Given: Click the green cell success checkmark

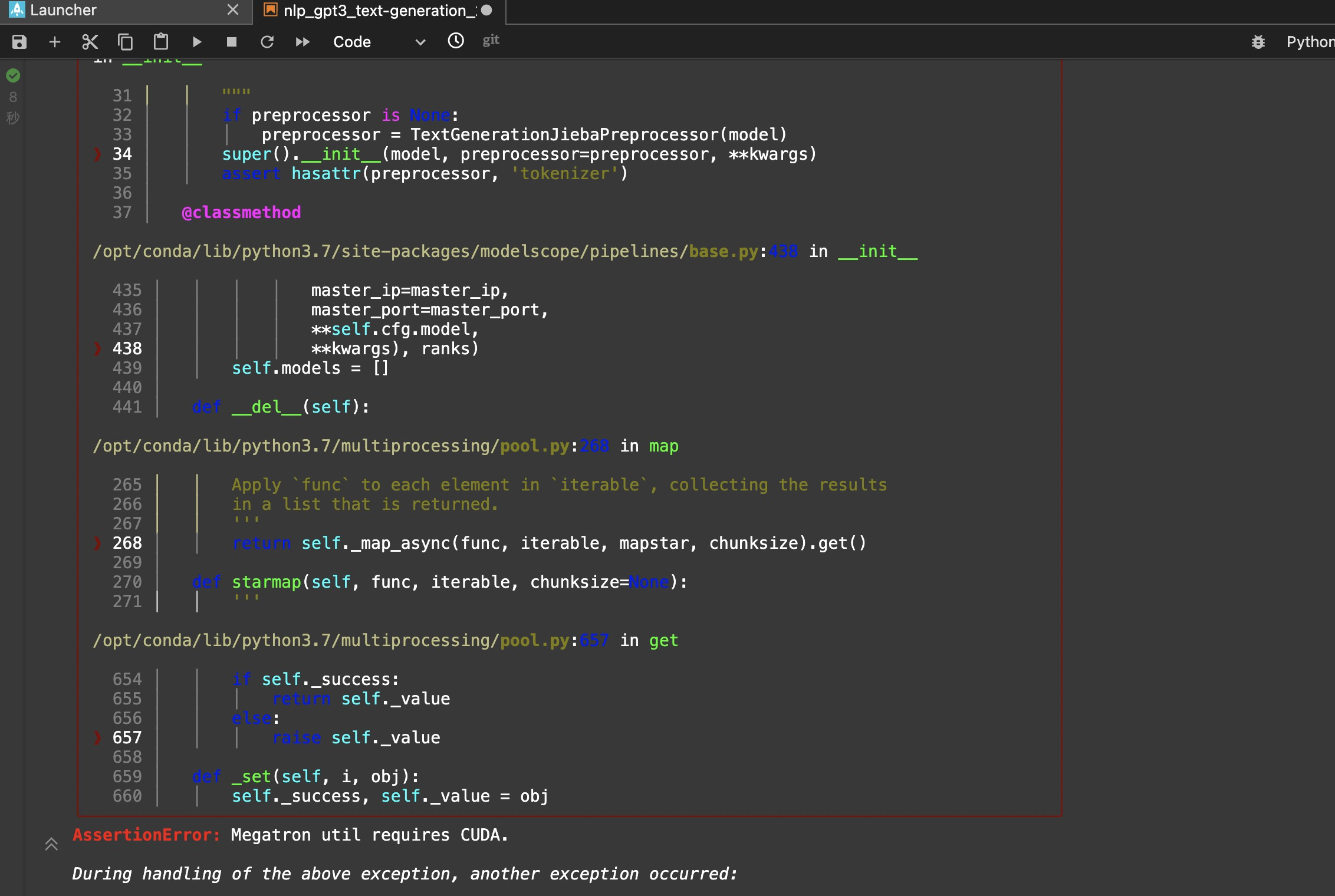Looking at the screenshot, I should point(13,75).
